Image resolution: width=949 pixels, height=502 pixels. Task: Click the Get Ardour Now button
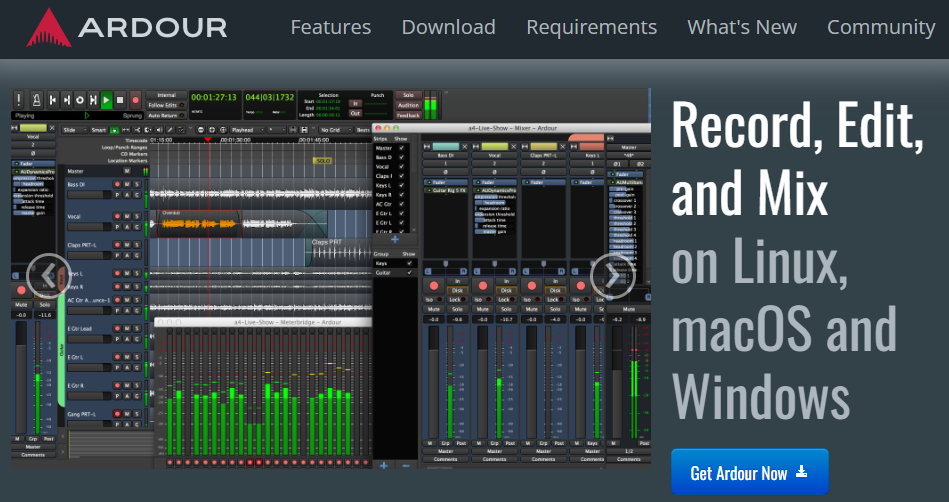(749, 472)
